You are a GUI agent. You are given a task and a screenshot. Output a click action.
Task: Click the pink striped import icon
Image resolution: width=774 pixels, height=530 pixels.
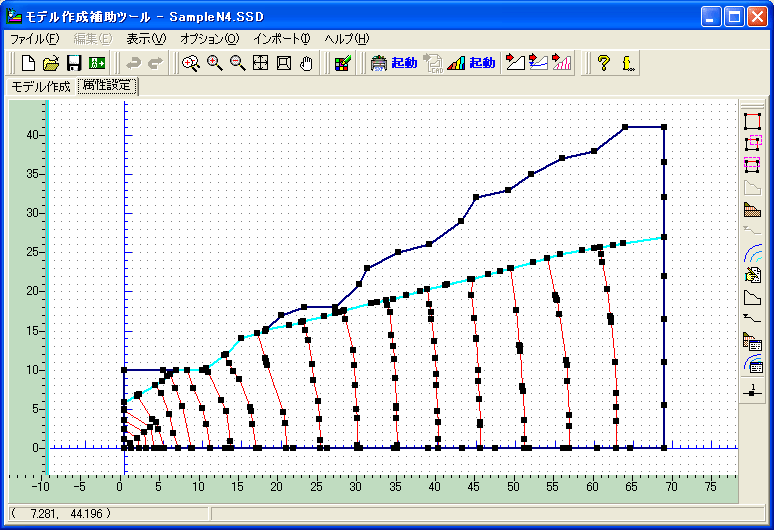562,63
